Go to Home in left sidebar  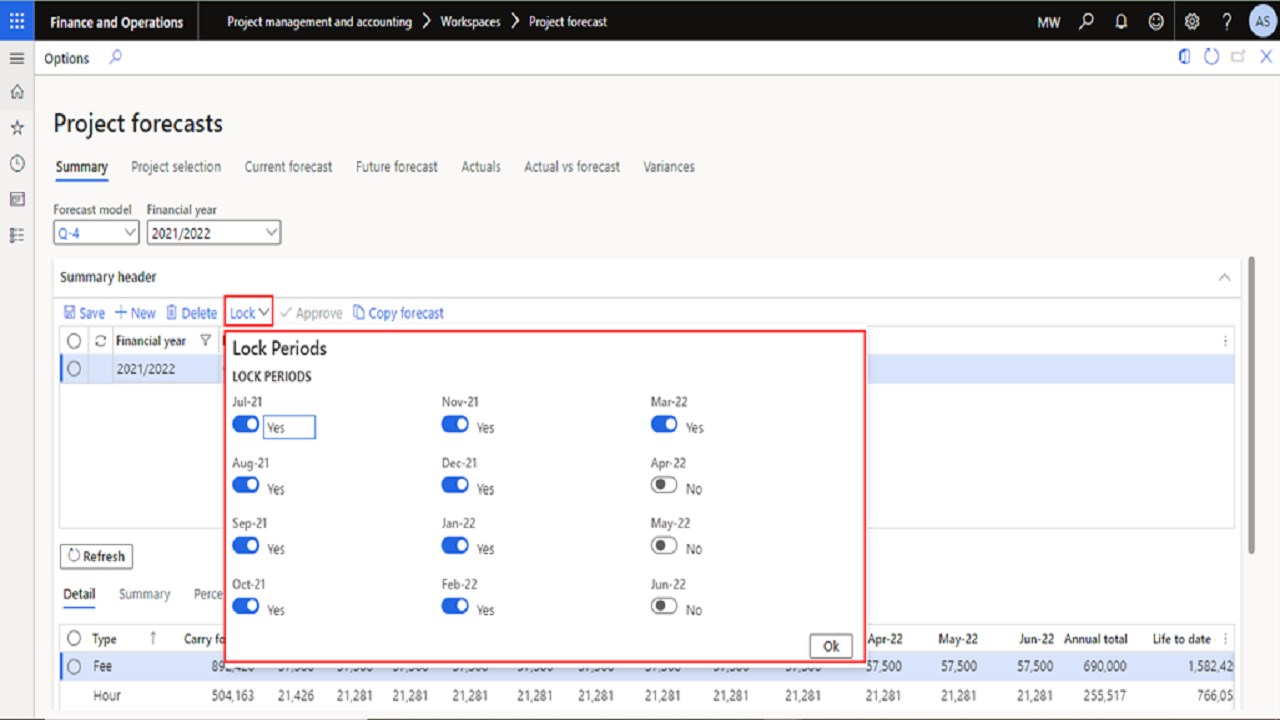point(17,92)
